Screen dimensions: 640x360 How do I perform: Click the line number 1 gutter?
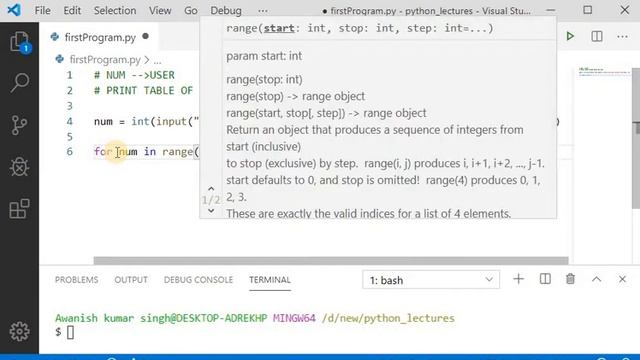tap(69, 75)
